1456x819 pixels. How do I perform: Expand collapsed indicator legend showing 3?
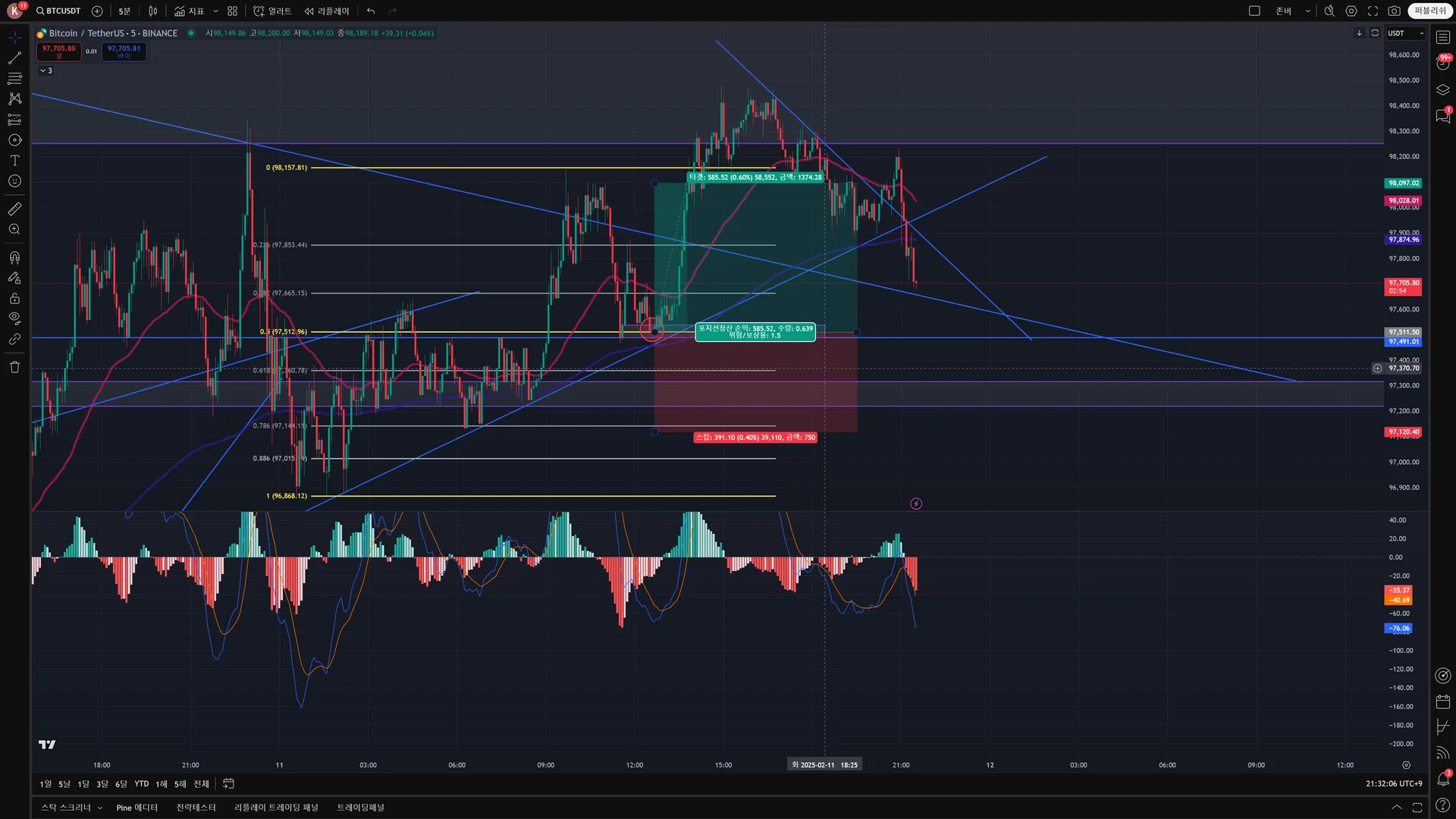coord(45,71)
